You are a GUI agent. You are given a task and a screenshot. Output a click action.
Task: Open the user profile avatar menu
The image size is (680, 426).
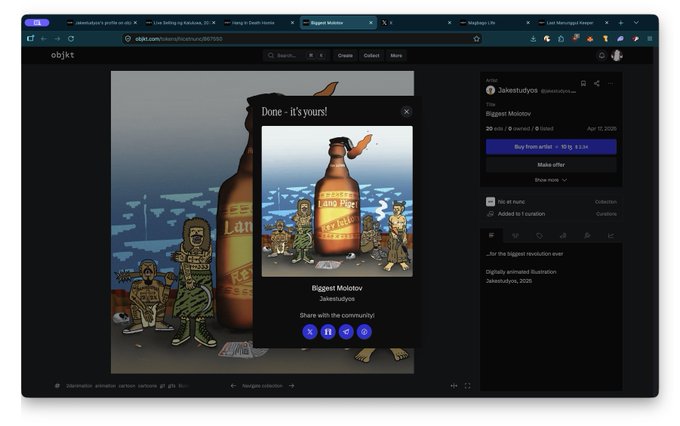[x=617, y=56]
